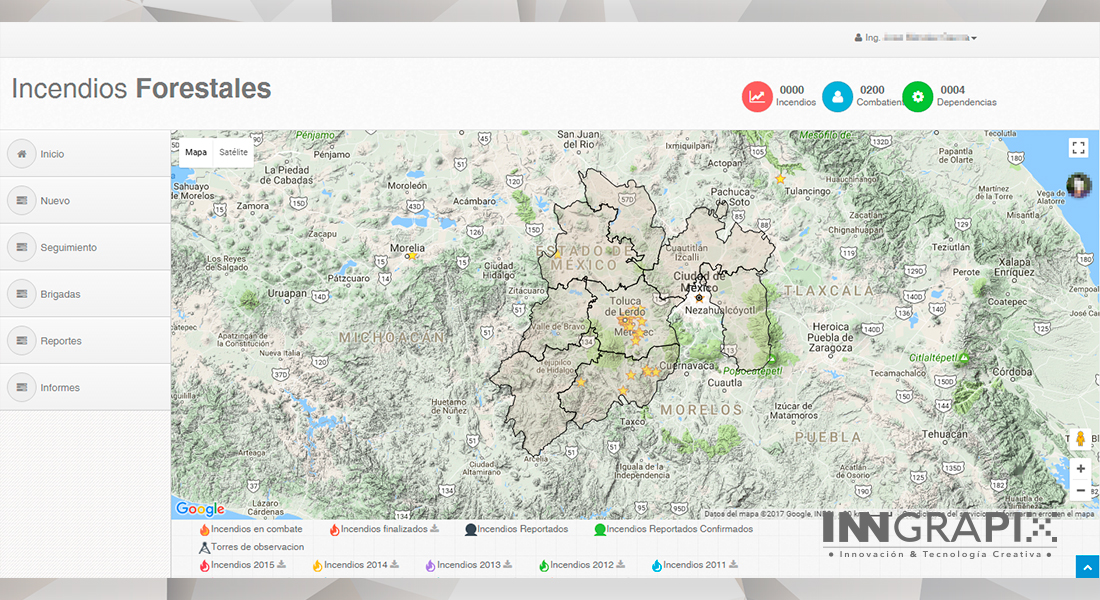Toggle fullscreen map view
This screenshot has height=600, width=1100.
(1078, 148)
